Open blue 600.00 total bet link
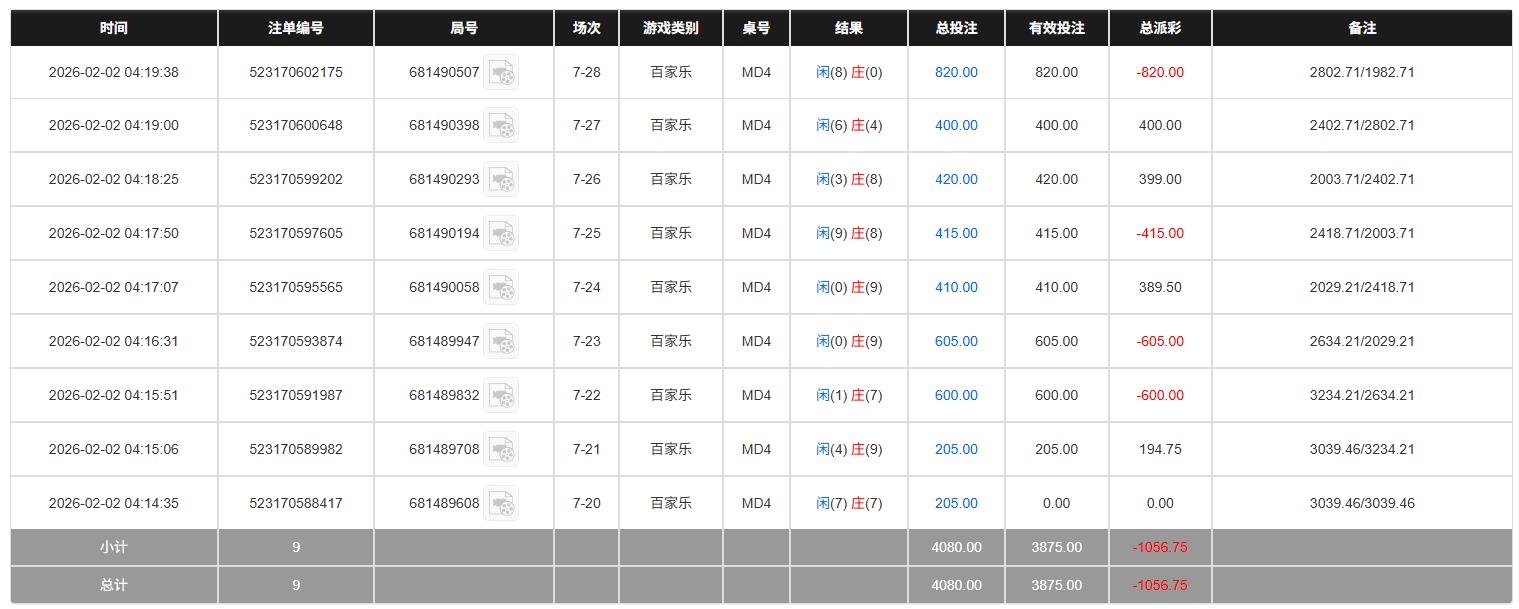 (956, 396)
